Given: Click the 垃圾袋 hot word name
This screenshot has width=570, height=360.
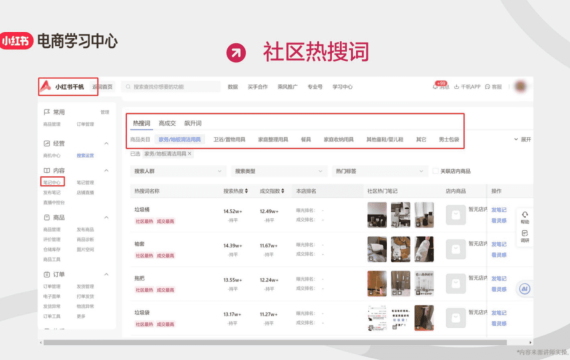Looking at the screenshot, I should click(x=142, y=312).
